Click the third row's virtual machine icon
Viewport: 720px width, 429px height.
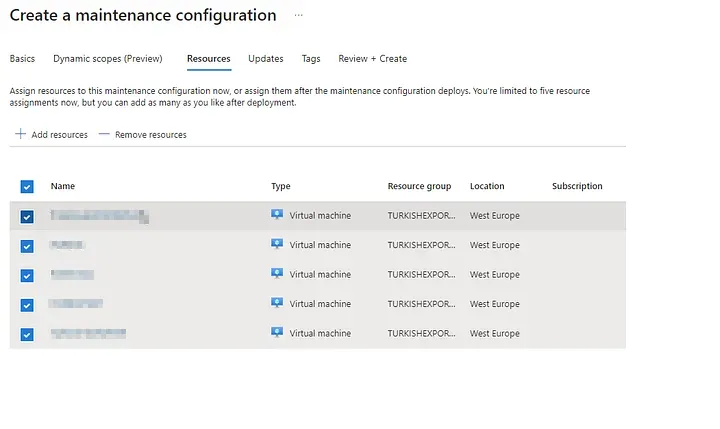click(x=277, y=274)
